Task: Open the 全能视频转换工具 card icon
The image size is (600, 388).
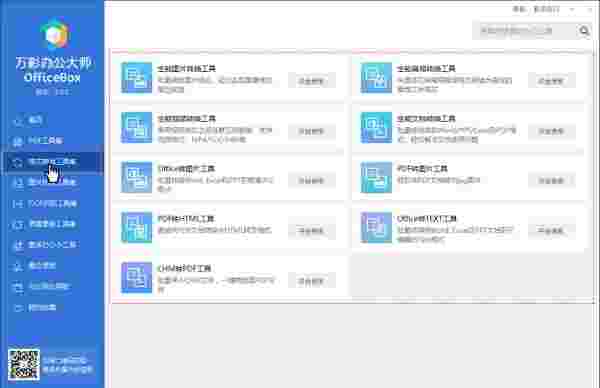Action: 136,127
